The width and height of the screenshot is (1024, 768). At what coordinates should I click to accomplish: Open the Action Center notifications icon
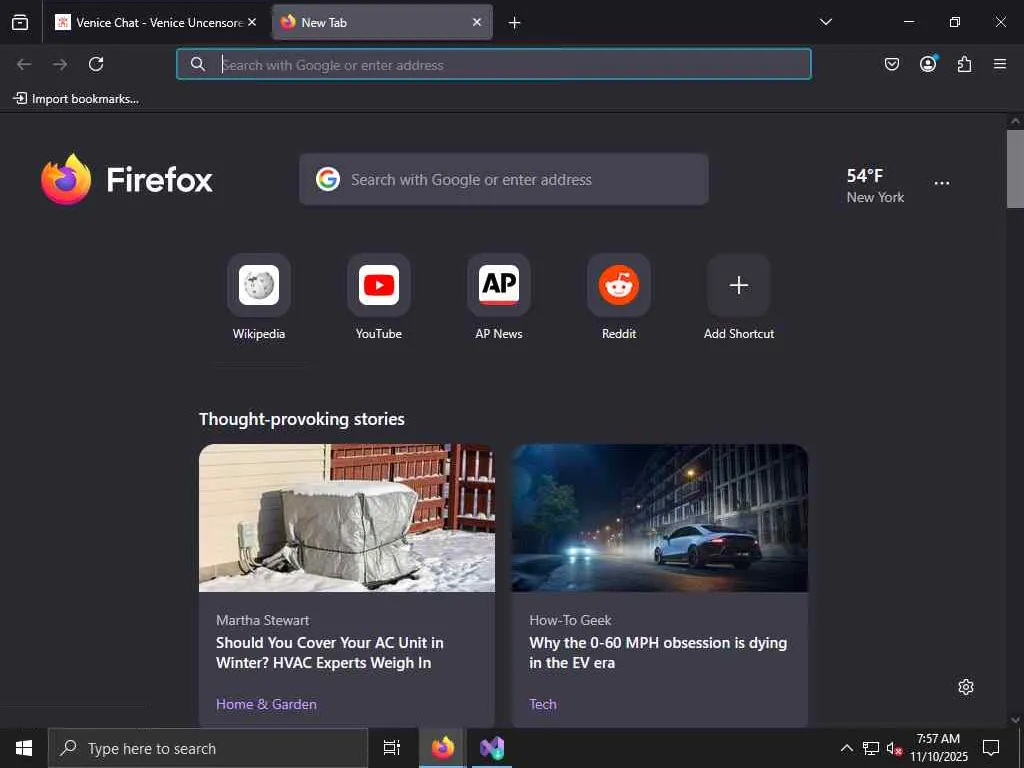991,748
